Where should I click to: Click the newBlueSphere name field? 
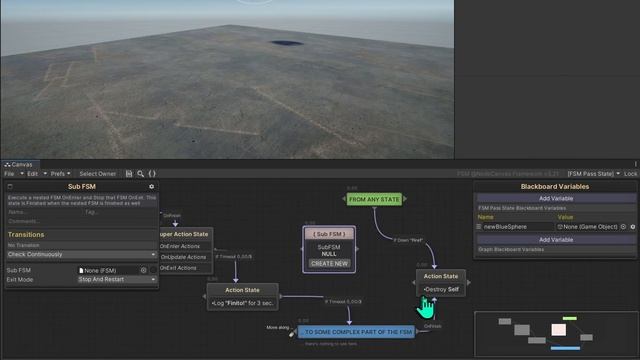coord(518,227)
